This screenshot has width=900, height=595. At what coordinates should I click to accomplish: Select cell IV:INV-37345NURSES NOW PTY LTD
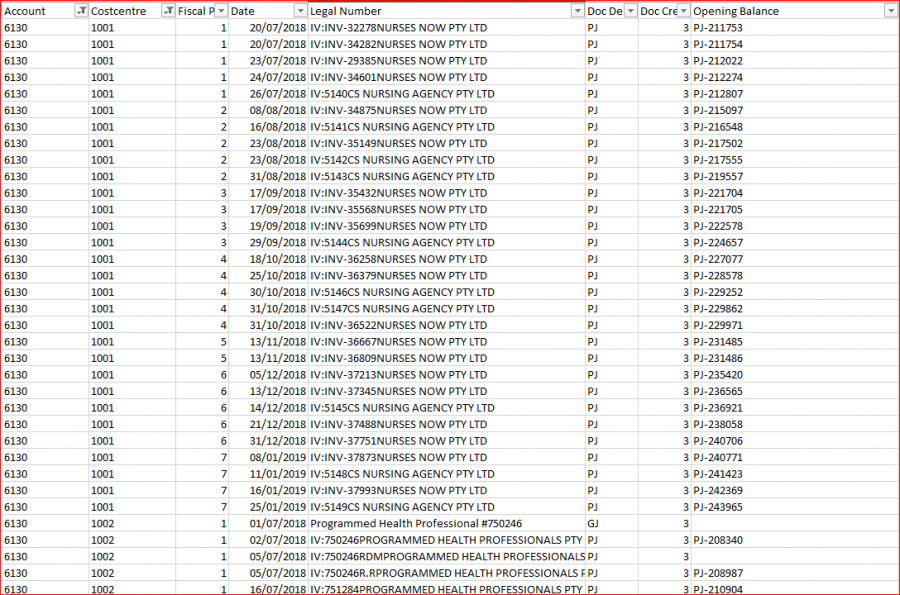[x=447, y=391]
